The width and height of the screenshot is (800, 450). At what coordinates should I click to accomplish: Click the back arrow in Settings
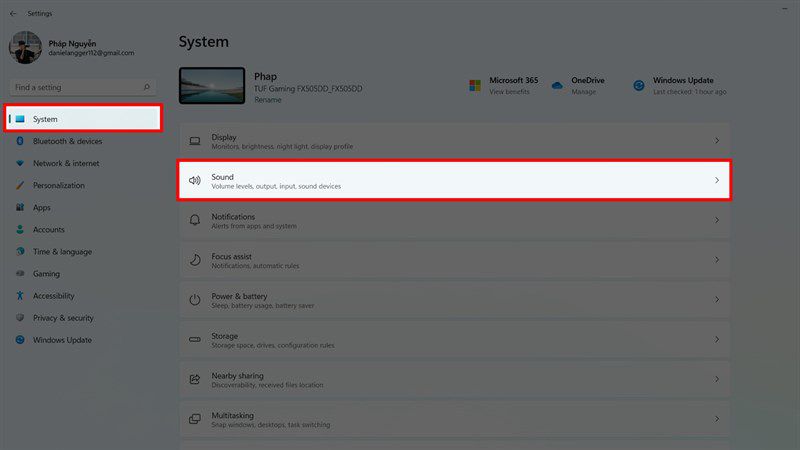pos(13,14)
